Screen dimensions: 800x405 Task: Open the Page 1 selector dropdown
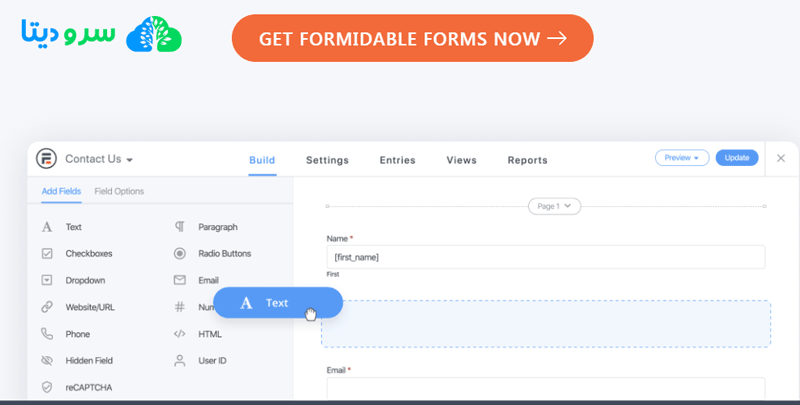pyautogui.click(x=554, y=206)
